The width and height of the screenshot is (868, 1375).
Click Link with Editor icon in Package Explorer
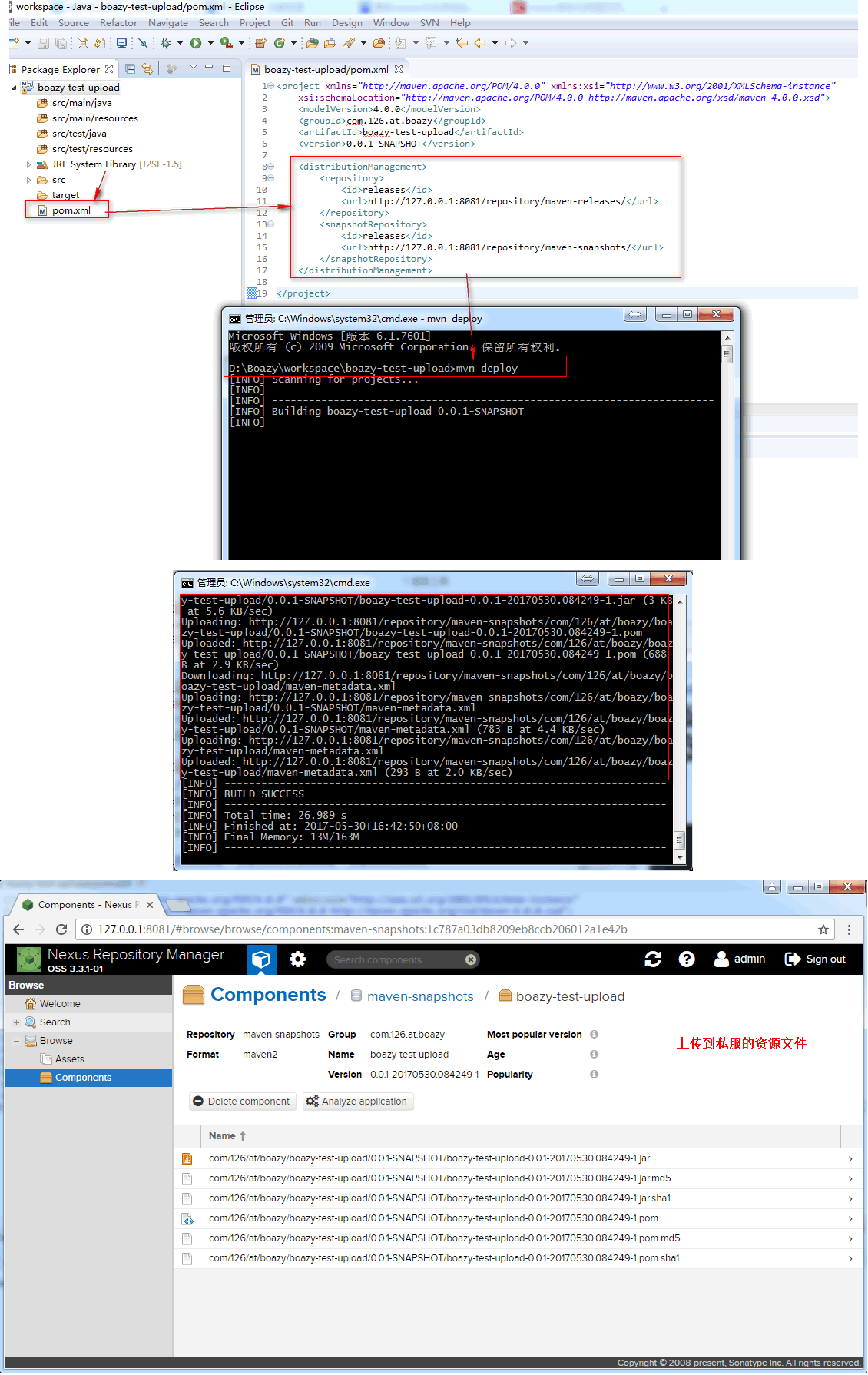147,69
